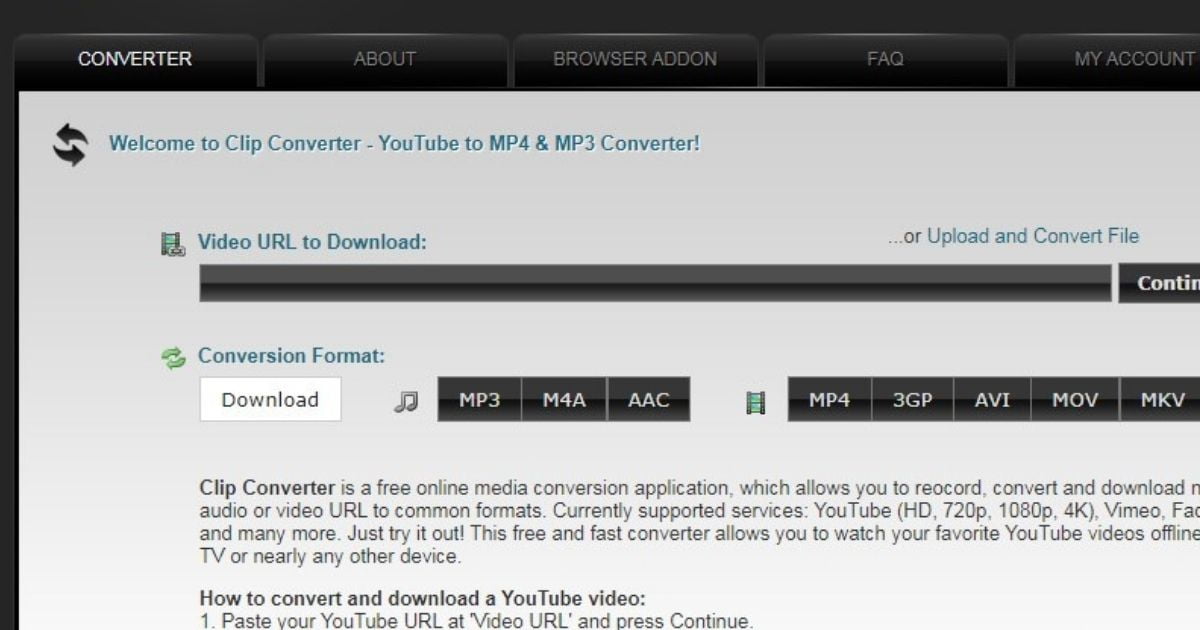The width and height of the screenshot is (1200, 630).
Task: Select the Download format option
Action: [270, 399]
